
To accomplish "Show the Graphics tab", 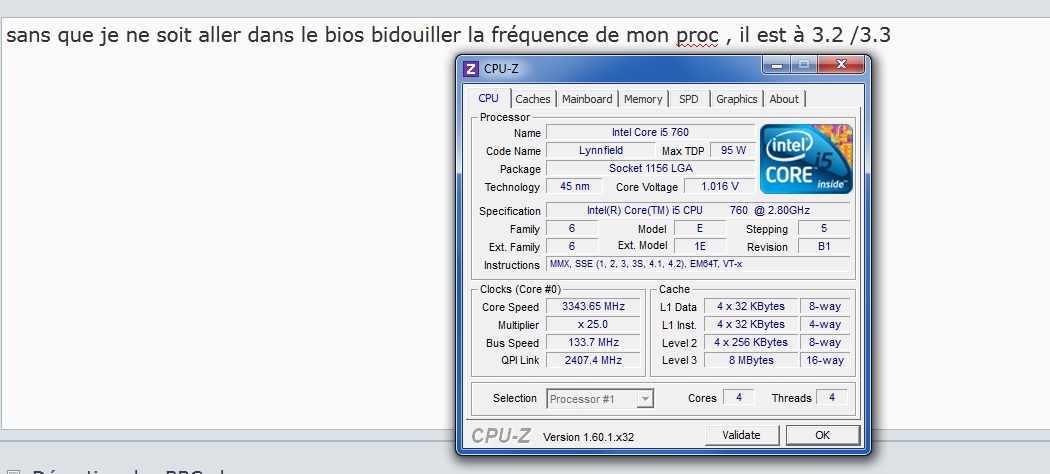I will (736, 99).
